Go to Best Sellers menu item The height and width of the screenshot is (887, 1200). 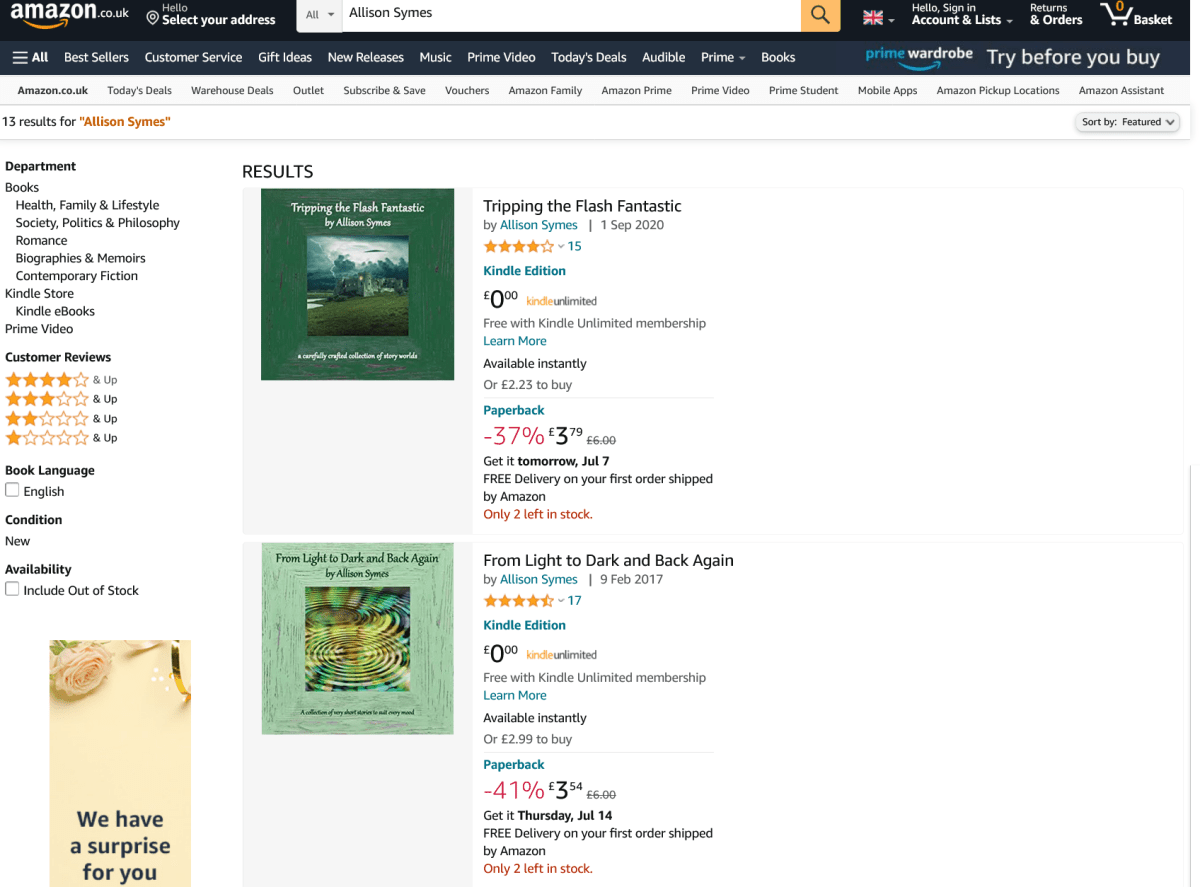(96, 57)
